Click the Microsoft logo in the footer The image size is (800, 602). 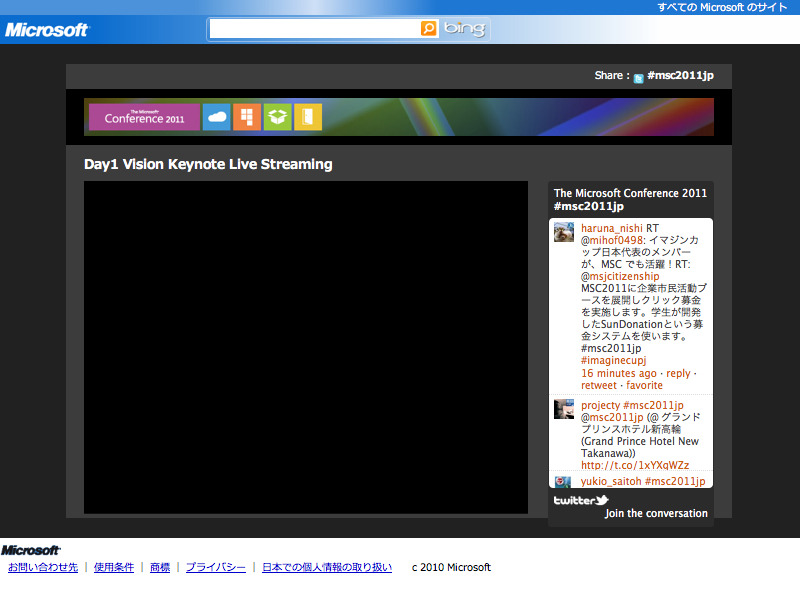click(x=31, y=550)
